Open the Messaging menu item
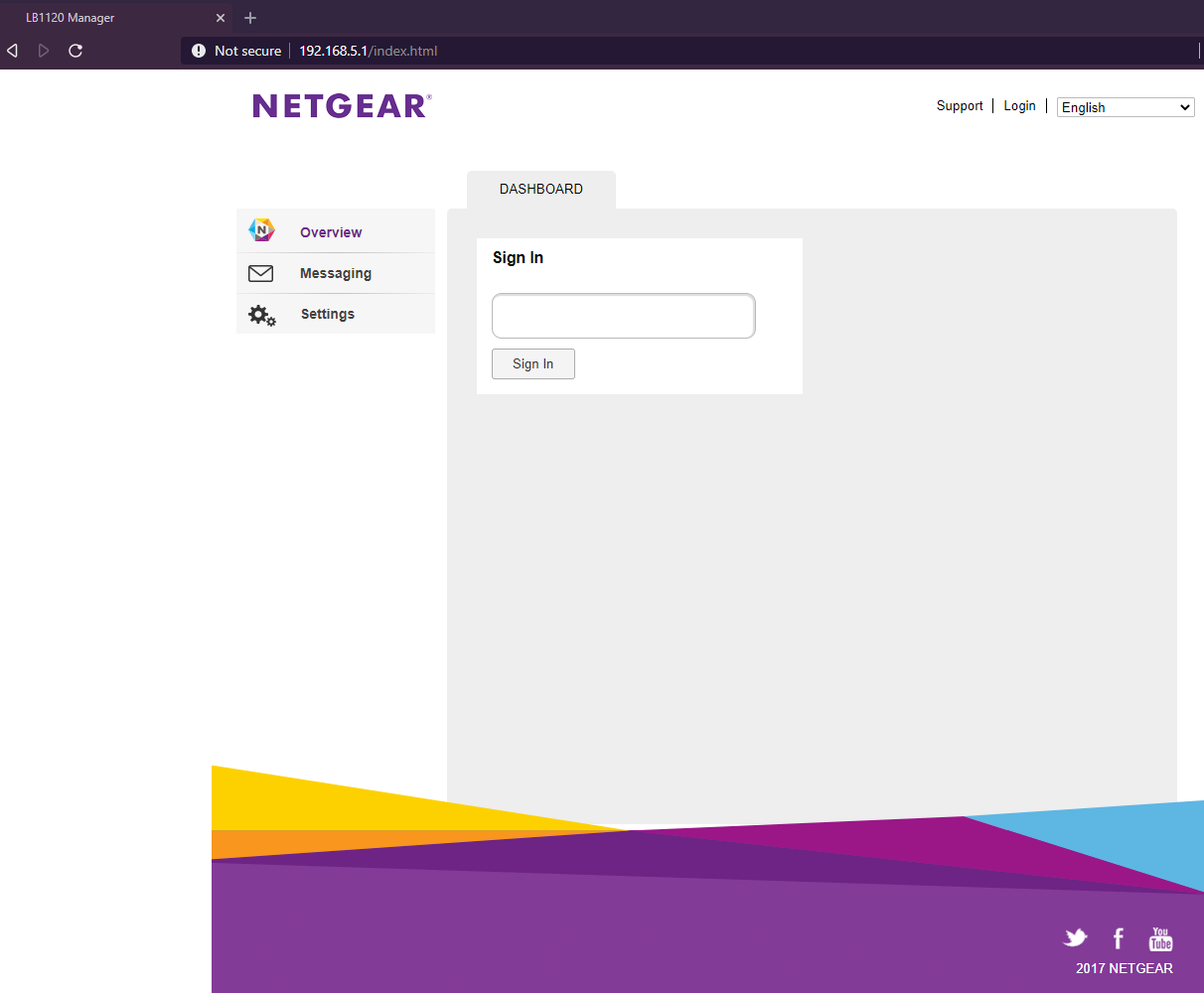This screenshot has width=1204, height=993. (336, 273)
